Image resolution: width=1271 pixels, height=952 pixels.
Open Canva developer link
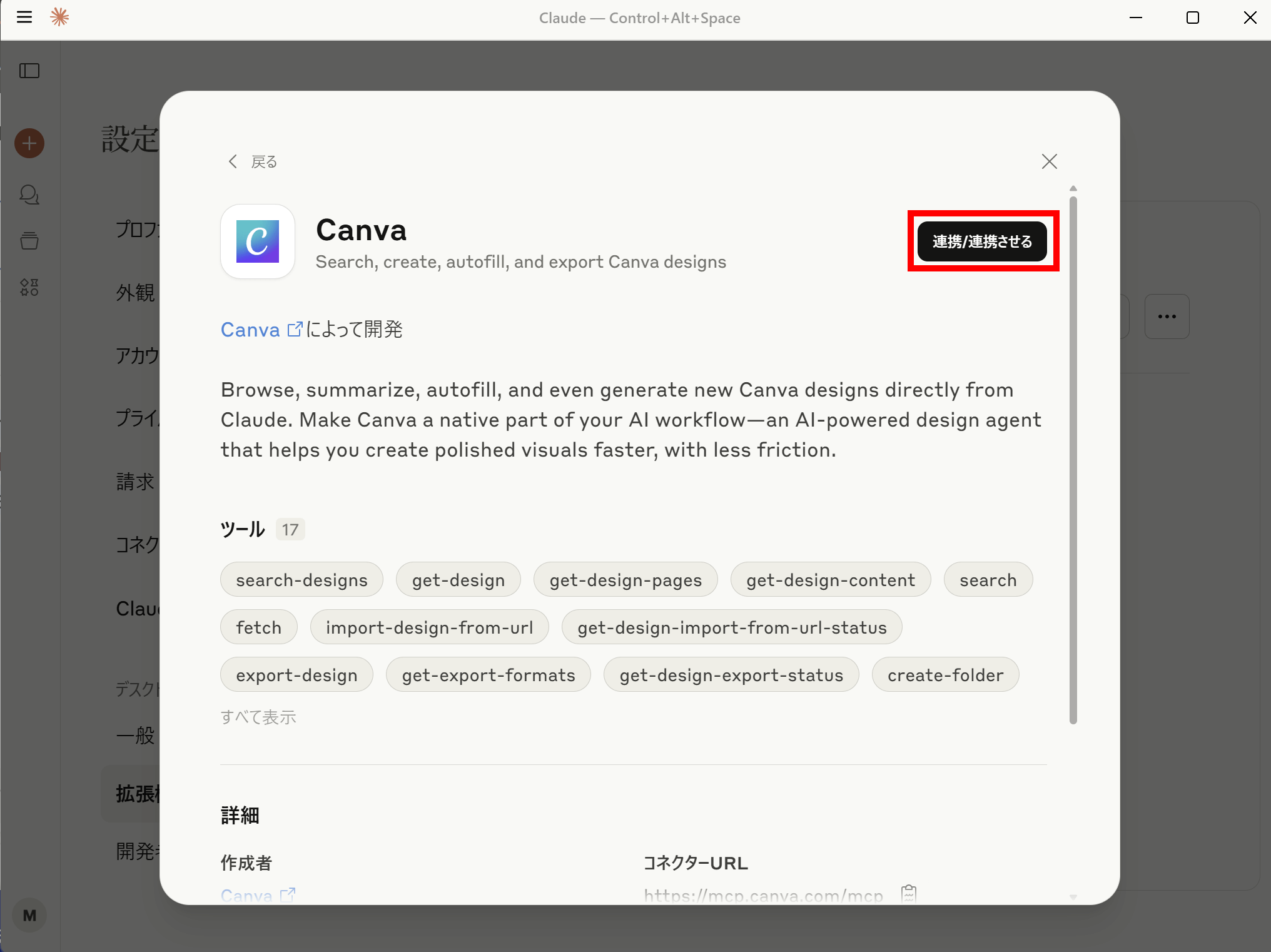[261, 330]
